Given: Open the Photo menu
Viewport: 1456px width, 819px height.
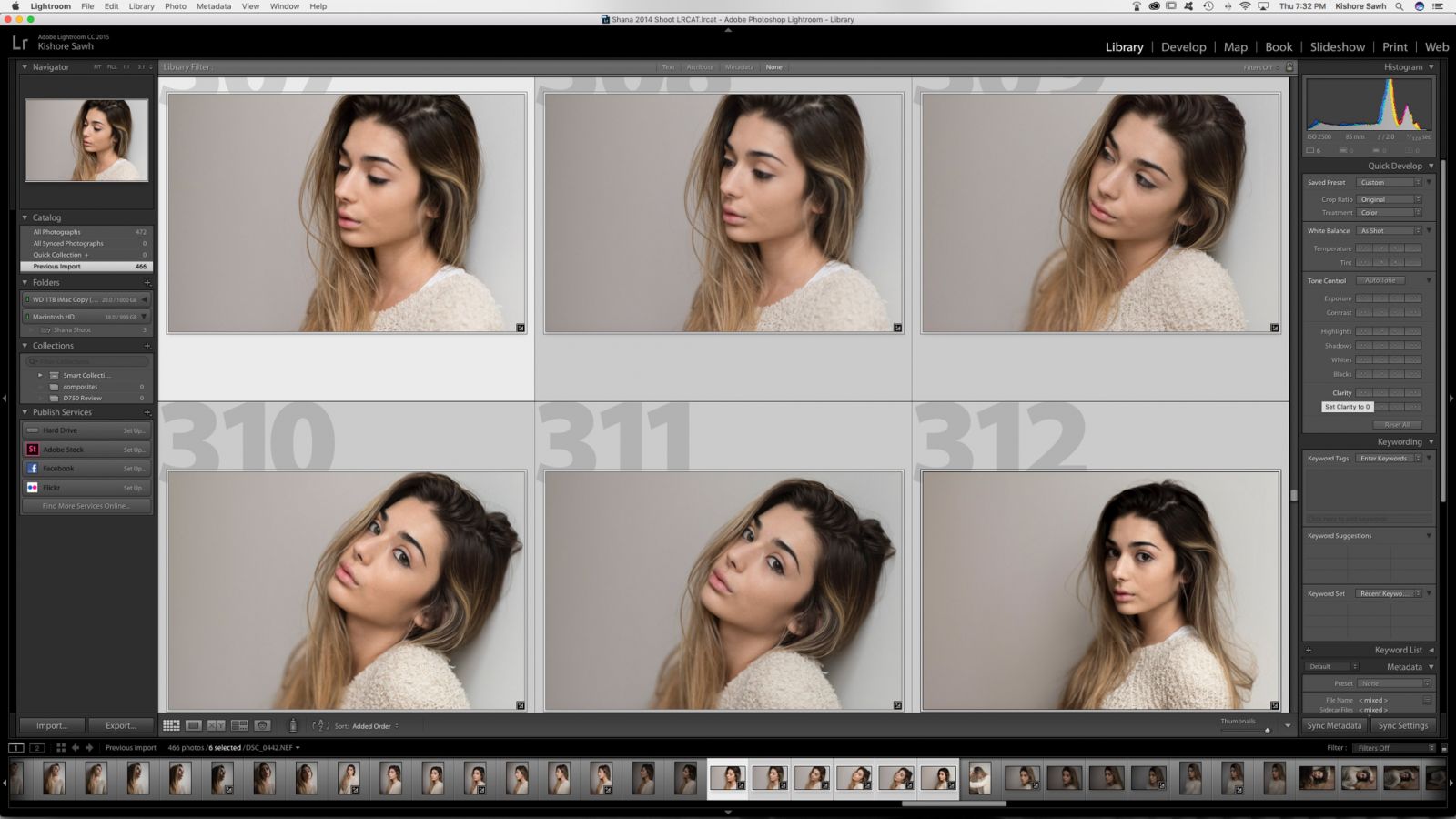Looking at the screenshot, I should 176,6.
